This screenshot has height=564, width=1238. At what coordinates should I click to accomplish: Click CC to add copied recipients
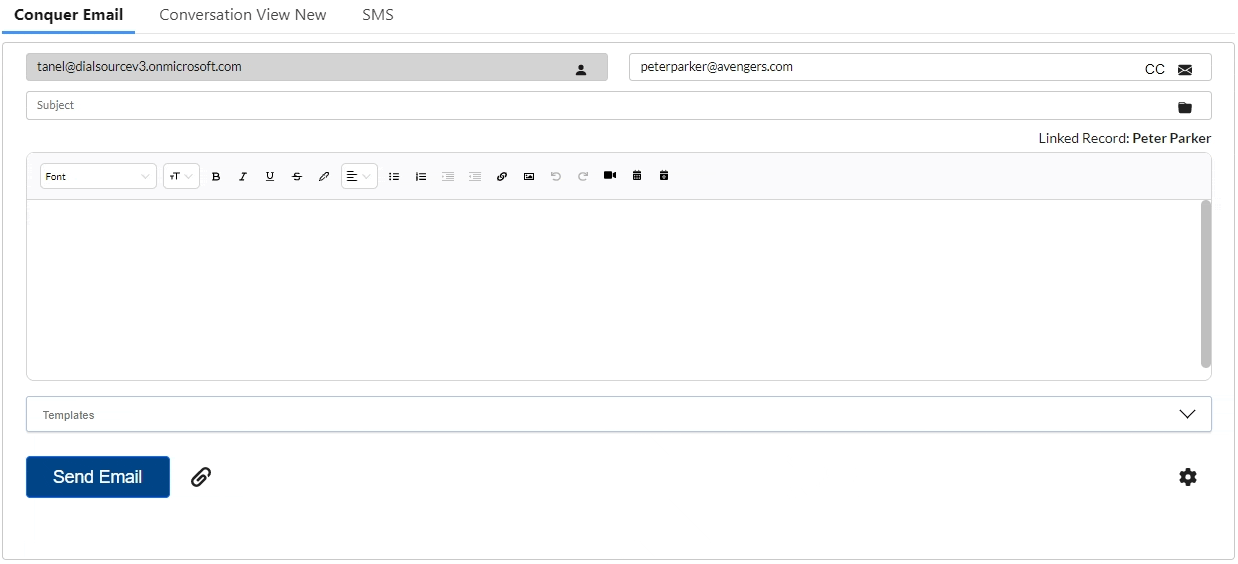coord(1155,69)
